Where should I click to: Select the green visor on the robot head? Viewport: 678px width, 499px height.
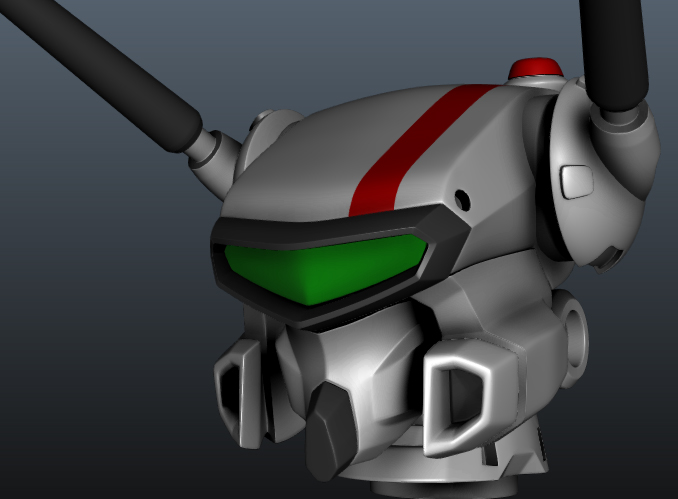tap(324, 269)
